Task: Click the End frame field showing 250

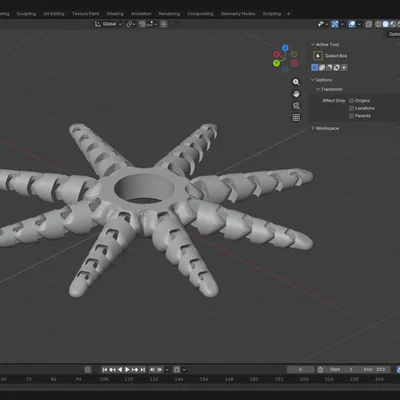Action: coord(374,369)
